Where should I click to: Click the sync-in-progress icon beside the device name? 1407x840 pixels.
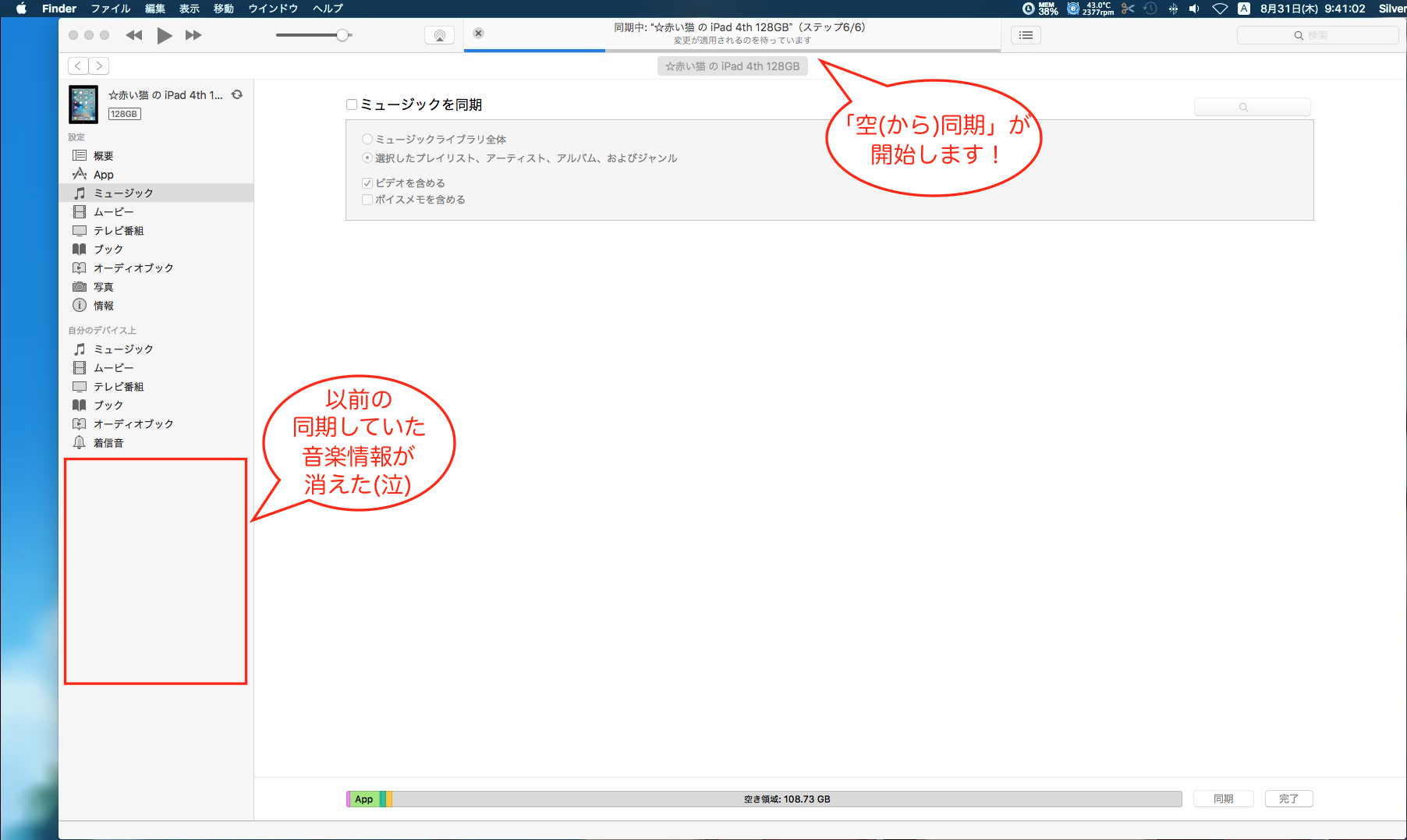(237, 95)
